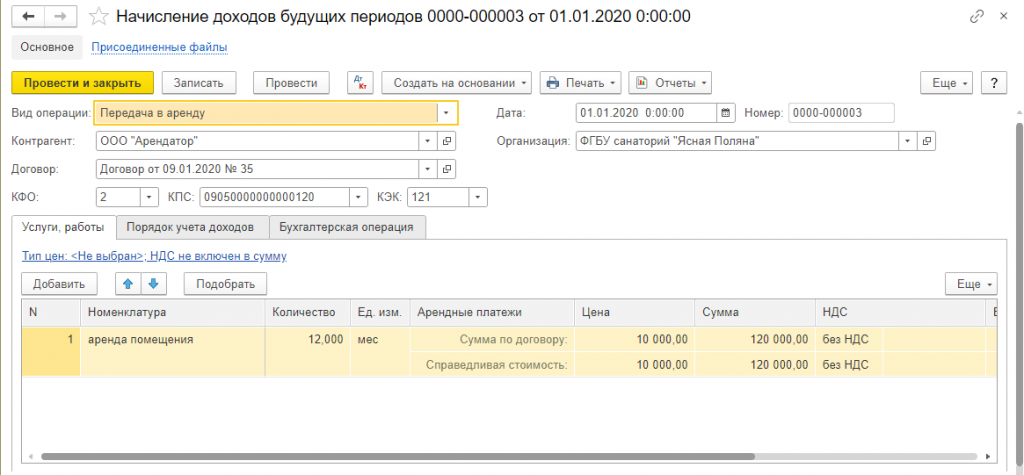Click the Провести и закрыть button
This screenshot has height=475, width=1024.
pos(82,83)
